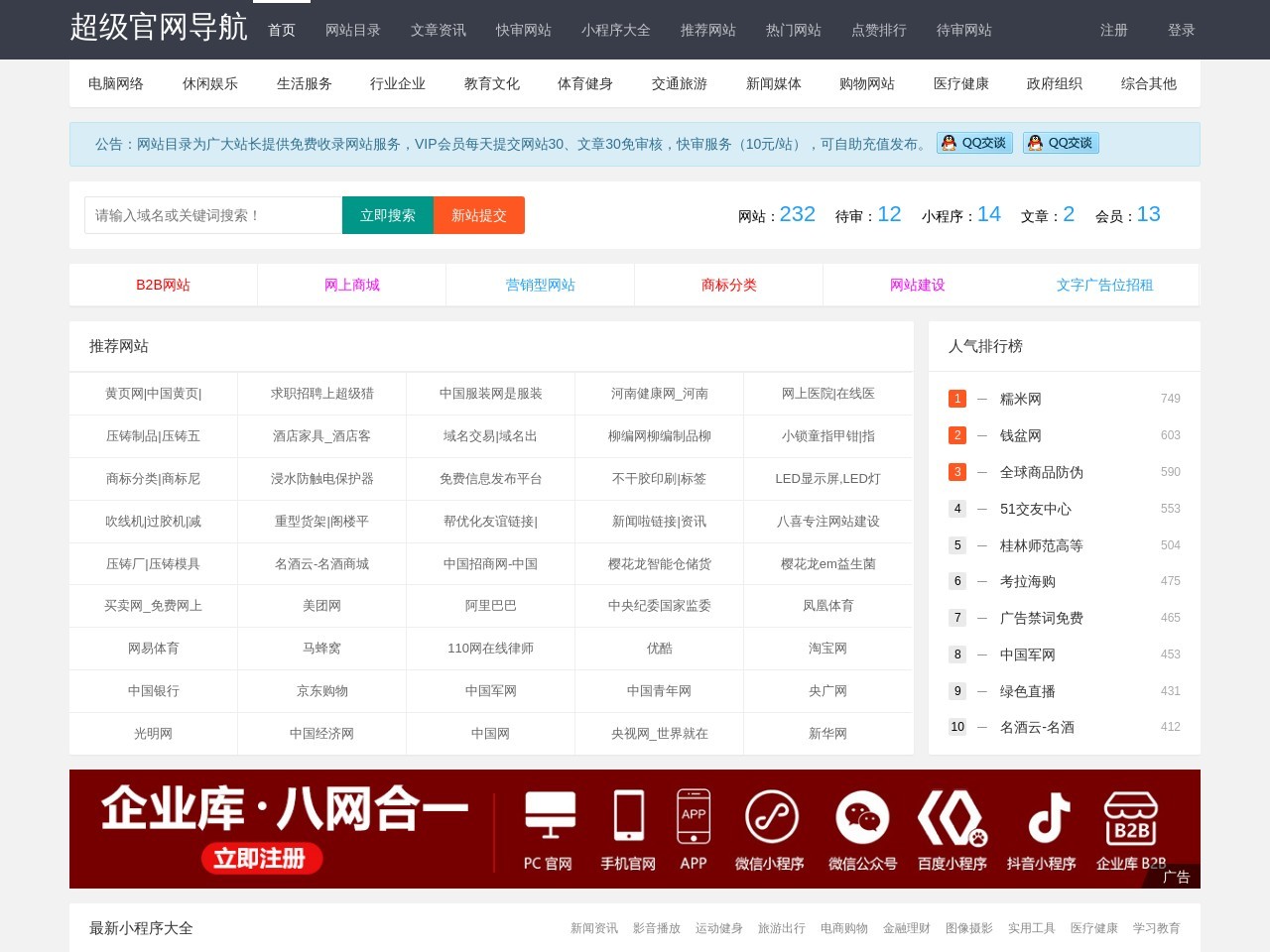Click the 微信公众号 WeChat icon
Image resolution: width=1270 pixels, height=952 pixels.
click(x=862, y=816)
